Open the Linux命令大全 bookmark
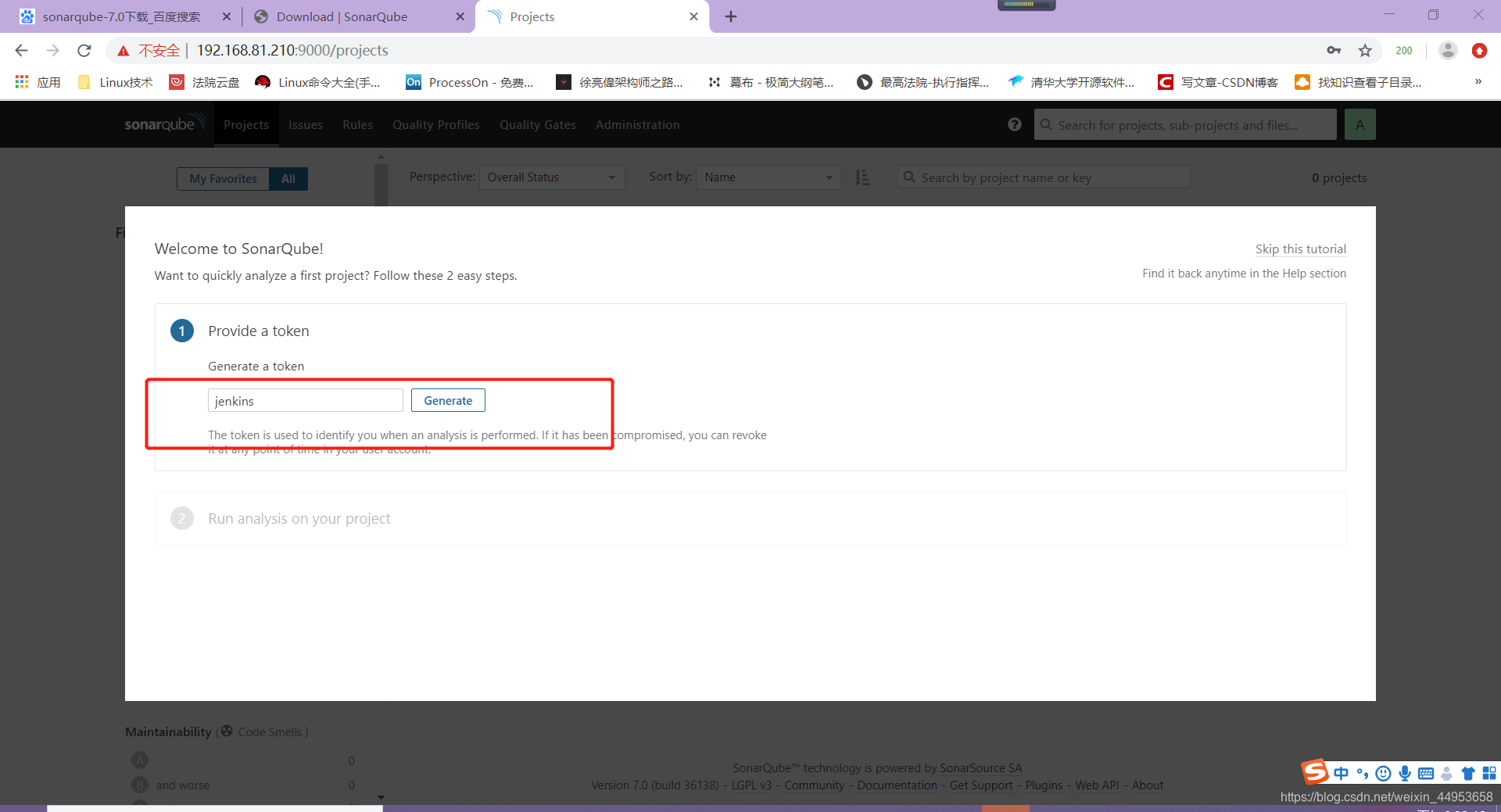Viewport: 1501px width, 812px height. click(x=318, y=82)
